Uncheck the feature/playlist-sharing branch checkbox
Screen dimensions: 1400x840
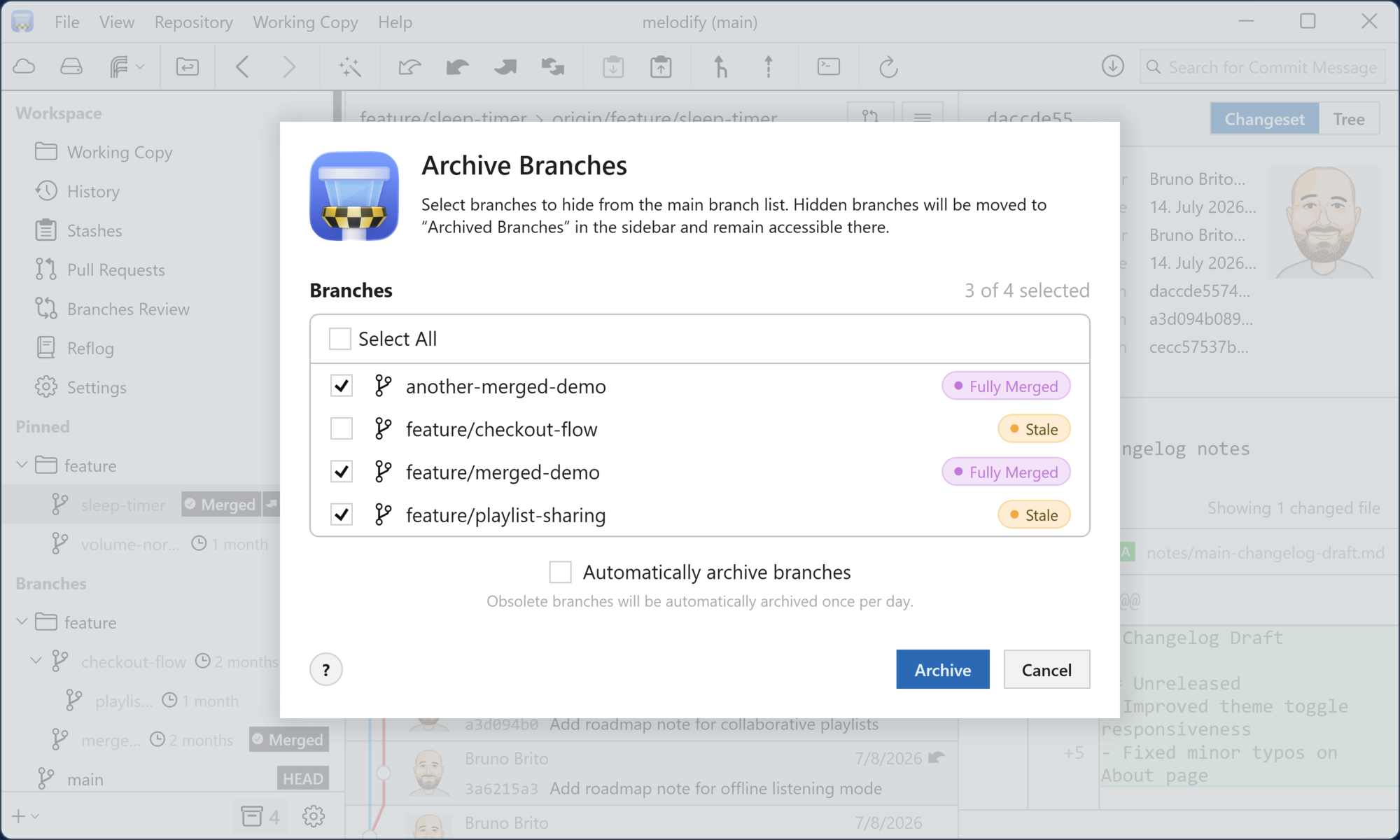coord(342,514)
